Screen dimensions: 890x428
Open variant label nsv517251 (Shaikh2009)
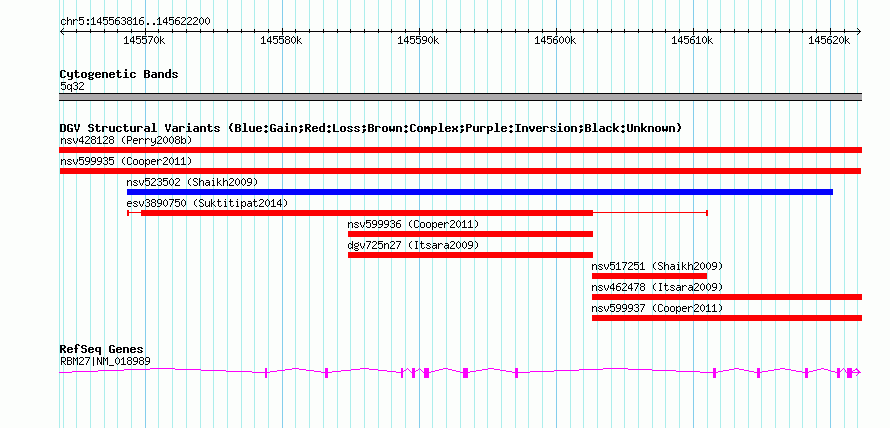[657, 266]
